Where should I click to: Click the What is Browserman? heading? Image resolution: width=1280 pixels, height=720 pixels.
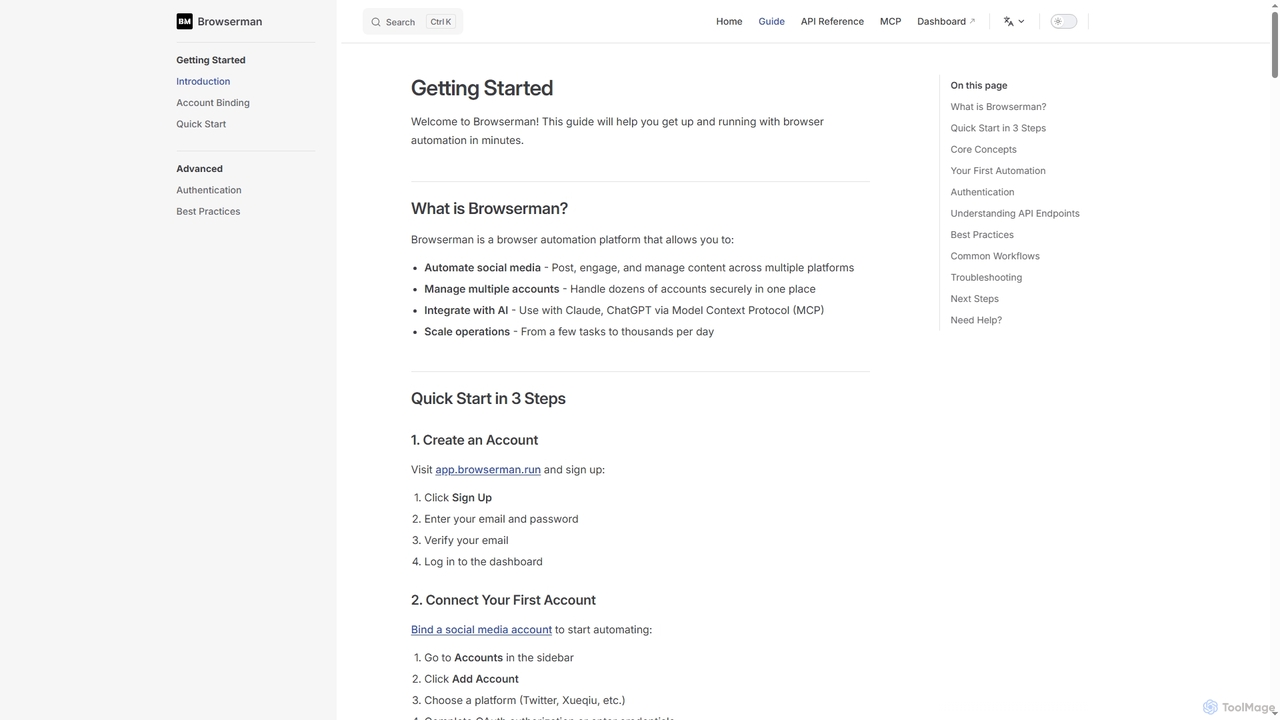coord(489,208)
